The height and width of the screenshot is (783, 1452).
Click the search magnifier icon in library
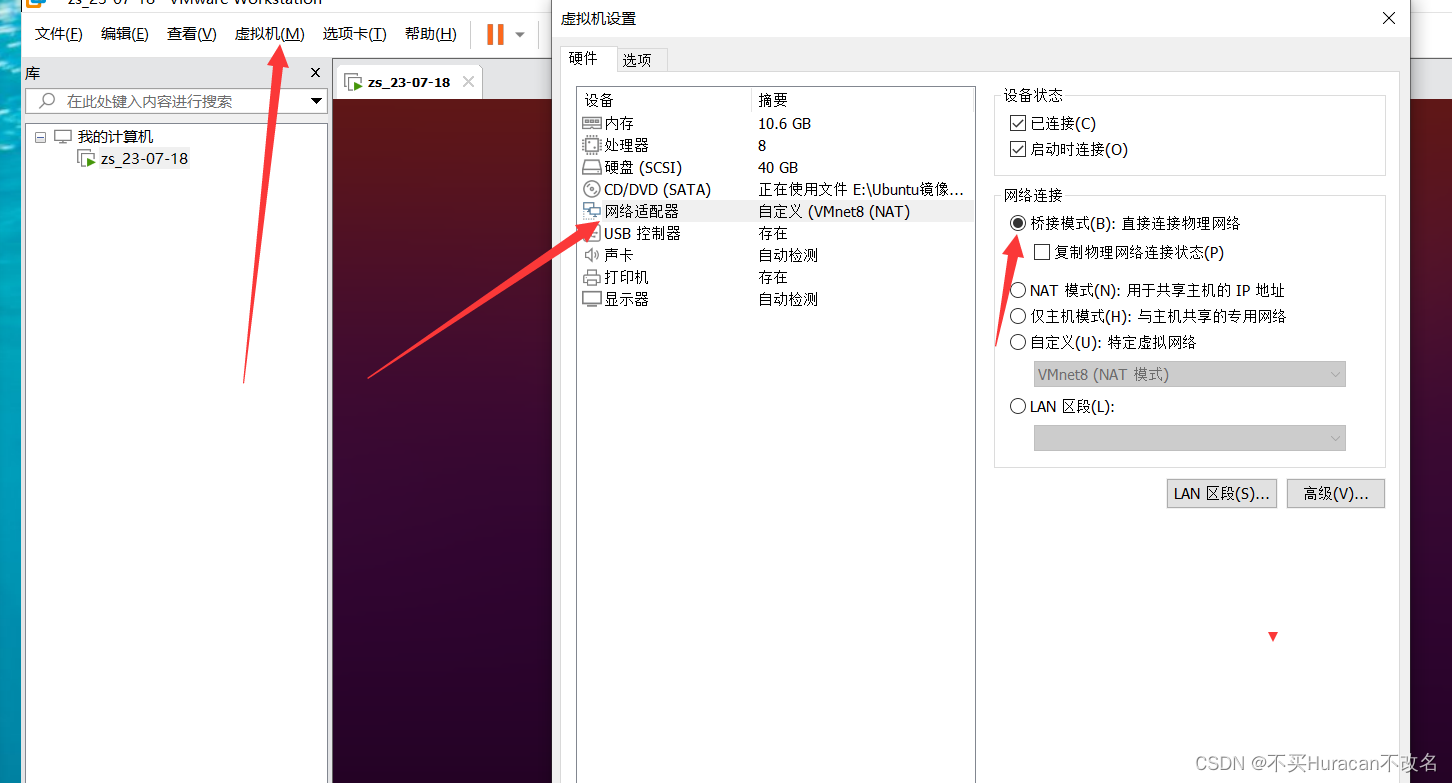point(46,101)
